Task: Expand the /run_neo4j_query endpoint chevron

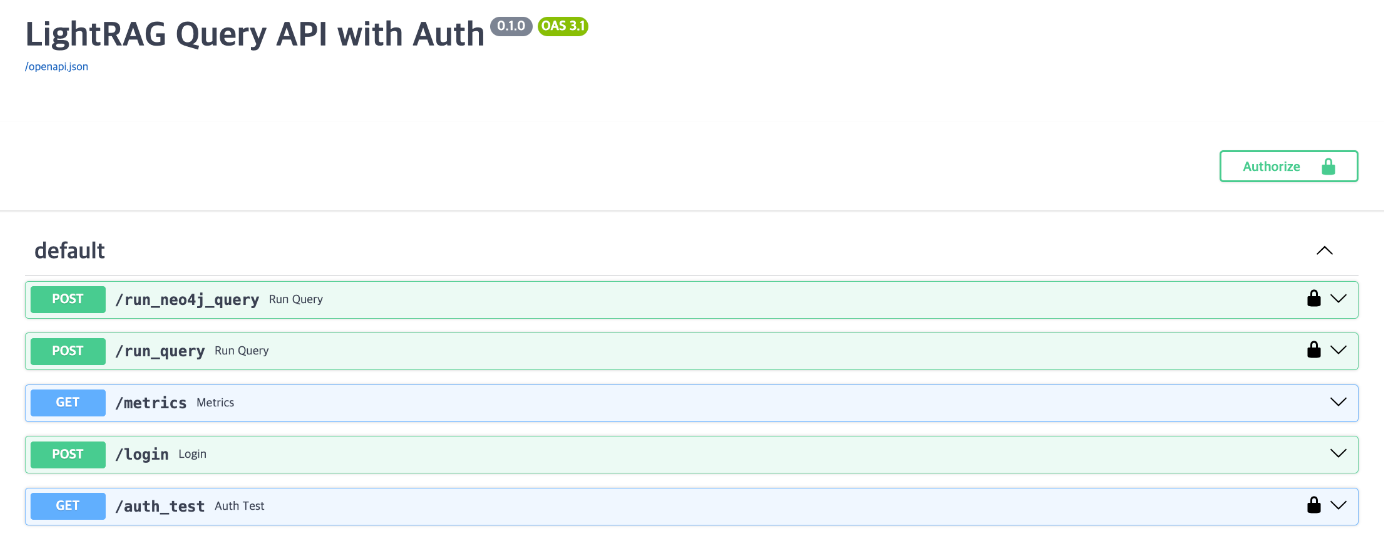Action: coord(1339,298)
